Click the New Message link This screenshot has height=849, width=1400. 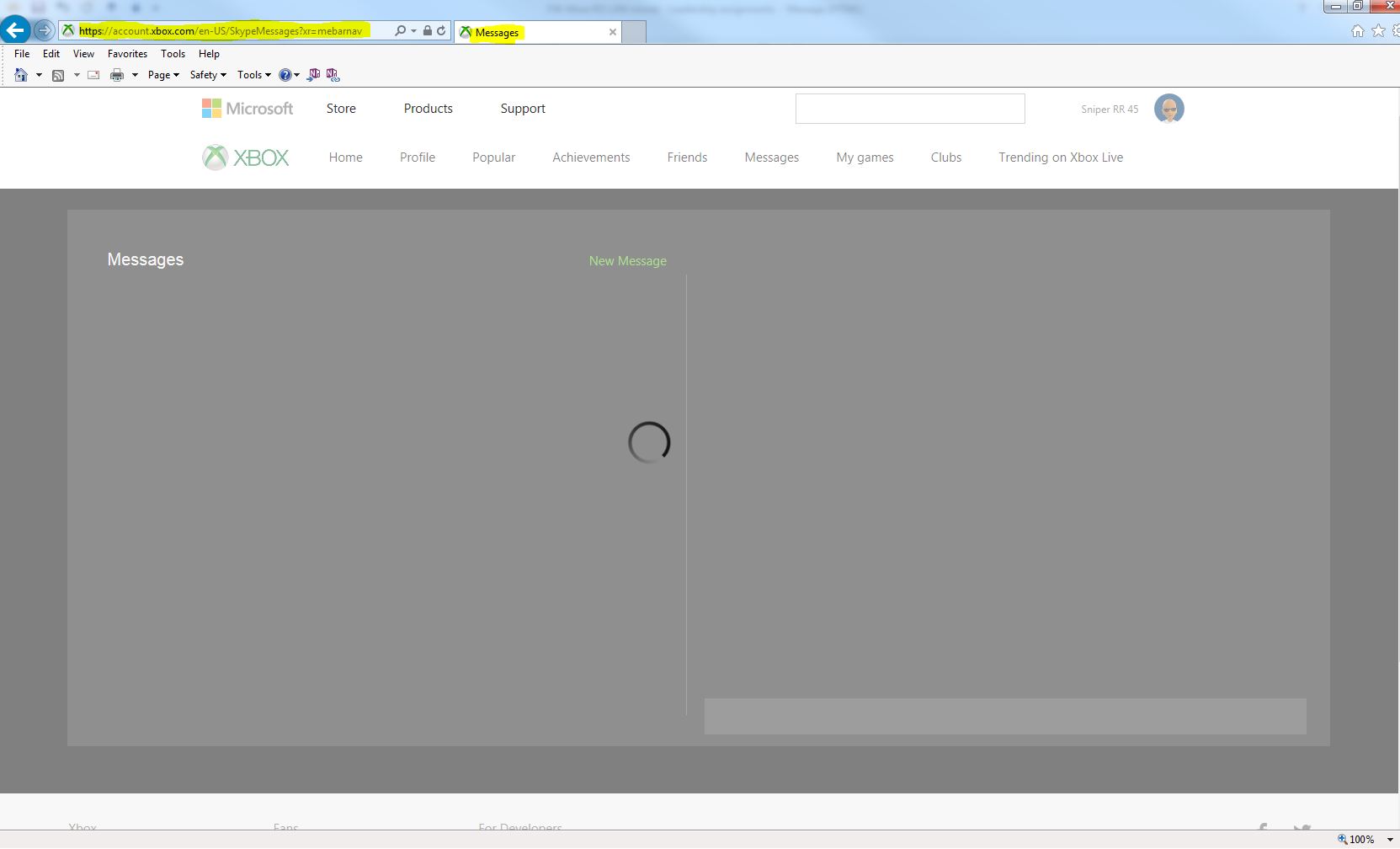[x=628, y=261]
